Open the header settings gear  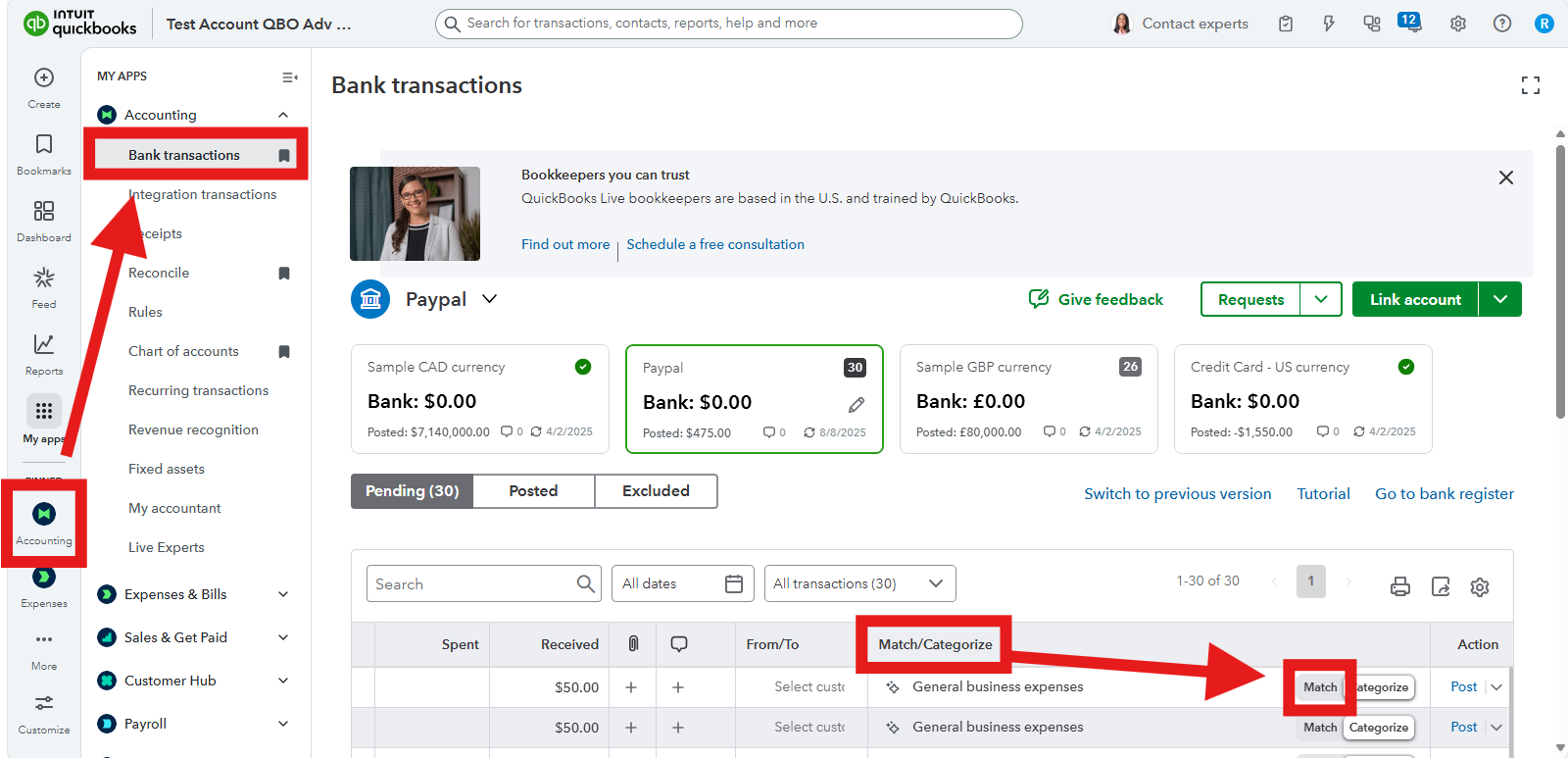pos(1458,24)
